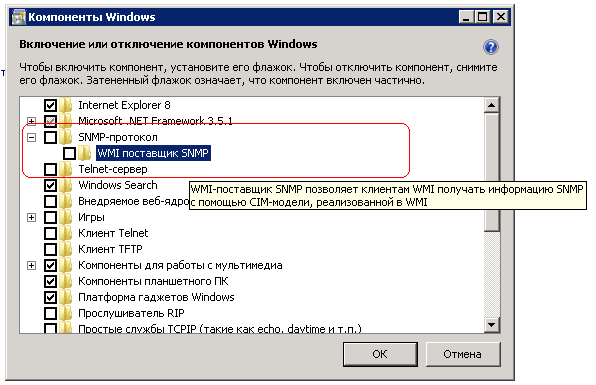This screenshot has height=385, width=596.
Task: Maximize the Компоненты Windows dialog
Action: tap(483, 17)
